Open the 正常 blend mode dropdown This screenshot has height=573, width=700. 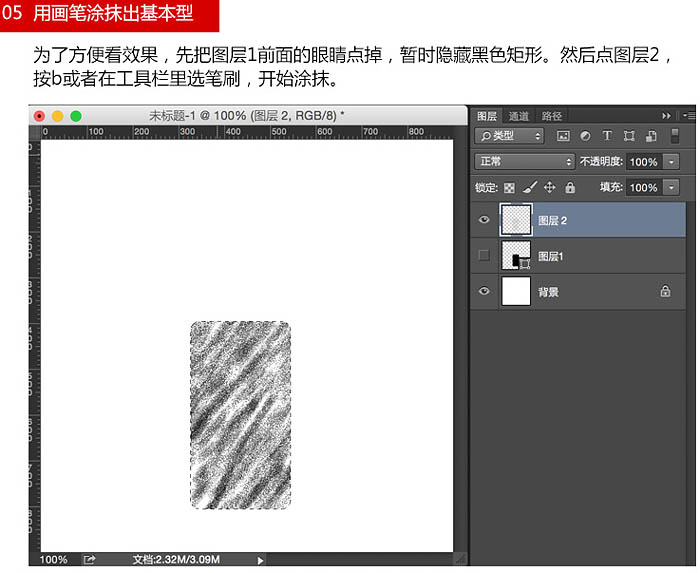524,162
